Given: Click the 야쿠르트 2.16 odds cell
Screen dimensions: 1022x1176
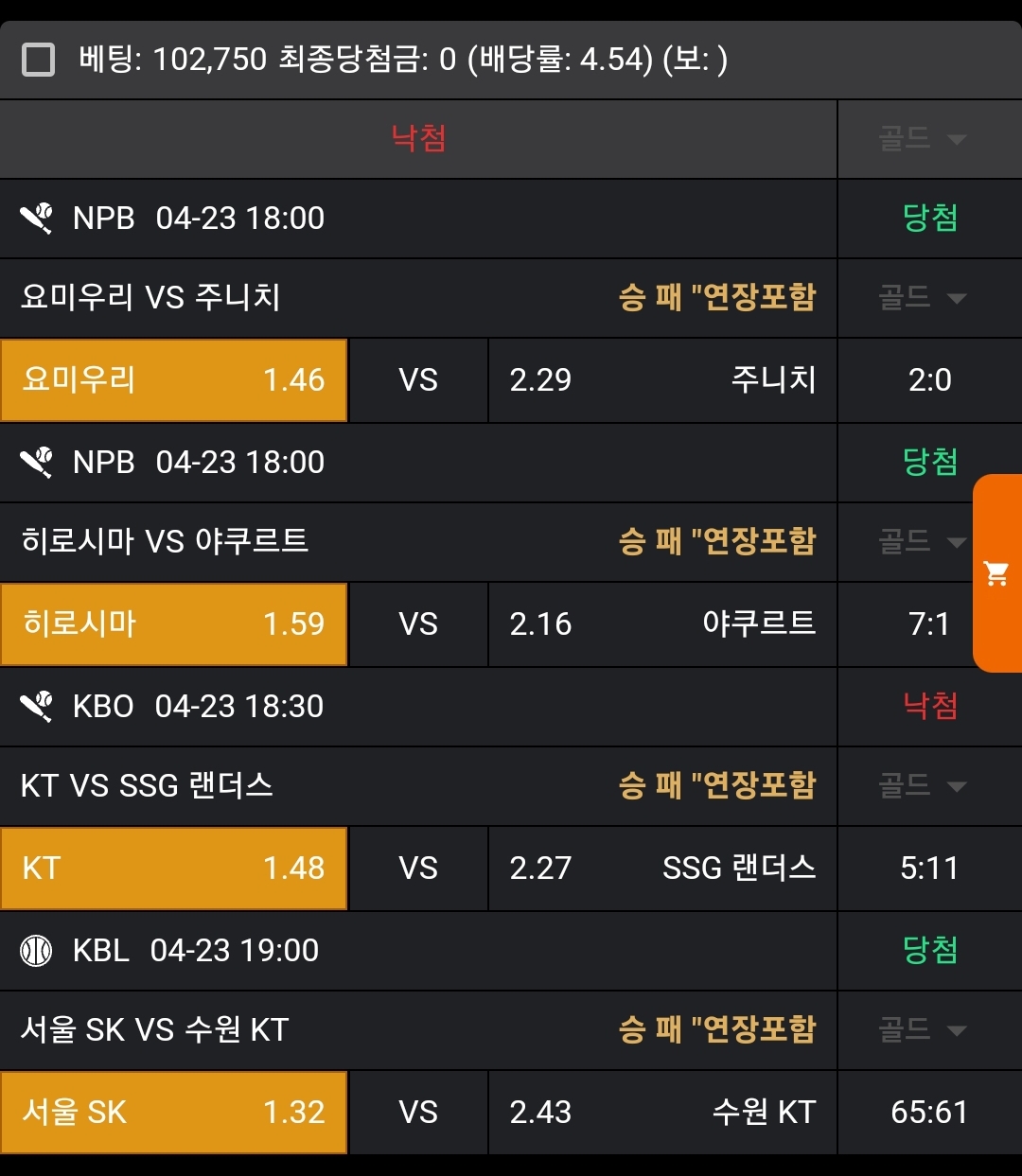Looking at the screenshot, I should pos(662,624).
